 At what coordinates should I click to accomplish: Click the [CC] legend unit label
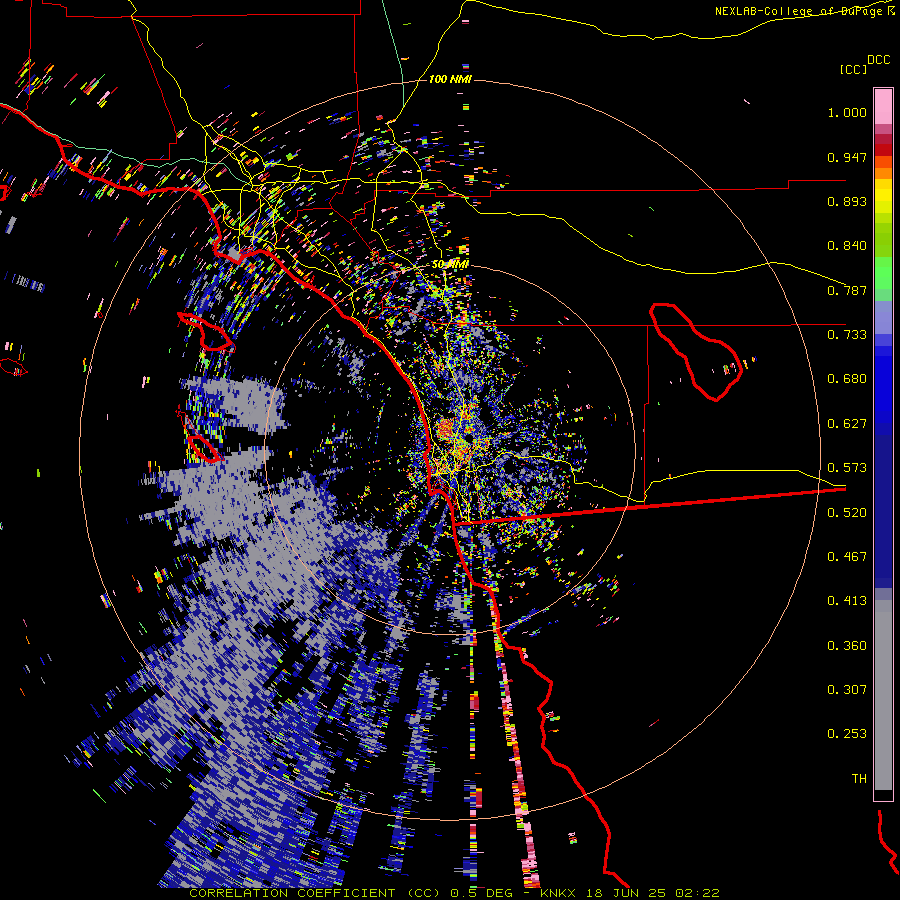(853, 69)
